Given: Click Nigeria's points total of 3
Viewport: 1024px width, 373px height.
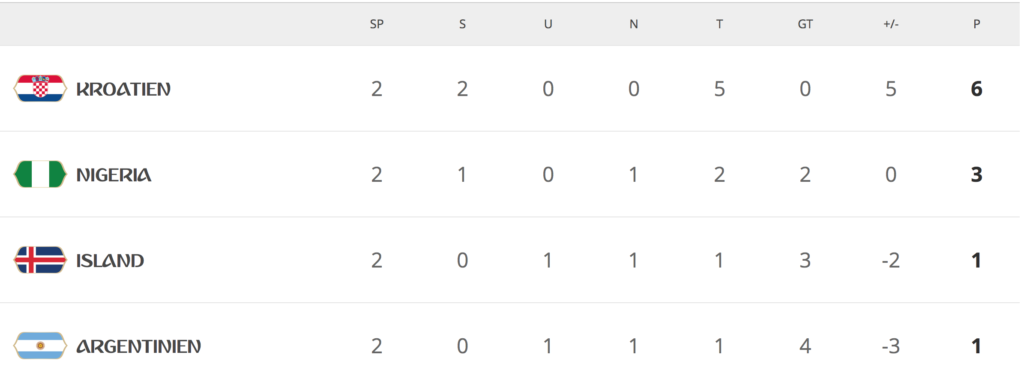Looking at the screenshot, I should point(976,175).
